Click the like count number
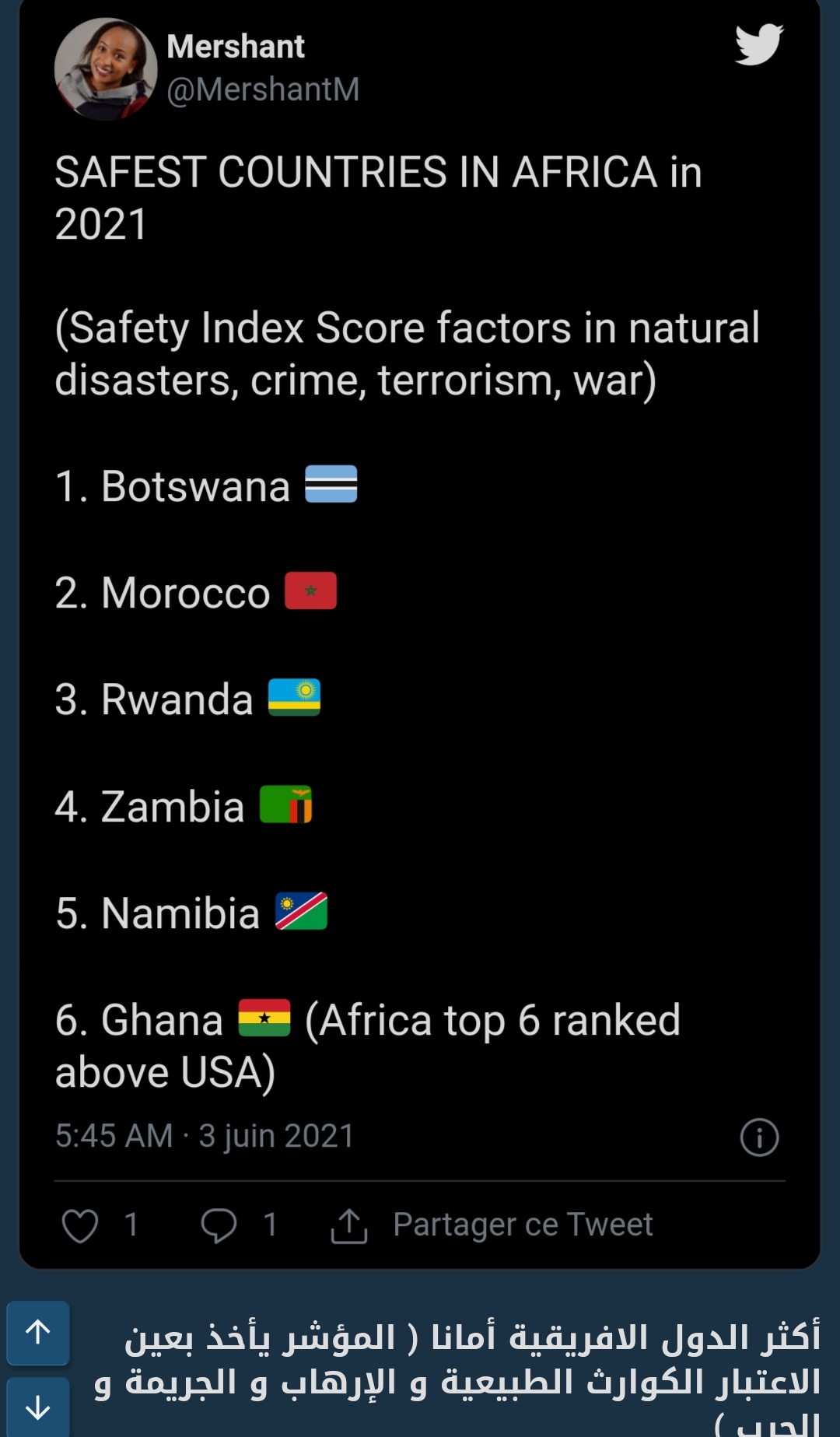 [131, 1225]
